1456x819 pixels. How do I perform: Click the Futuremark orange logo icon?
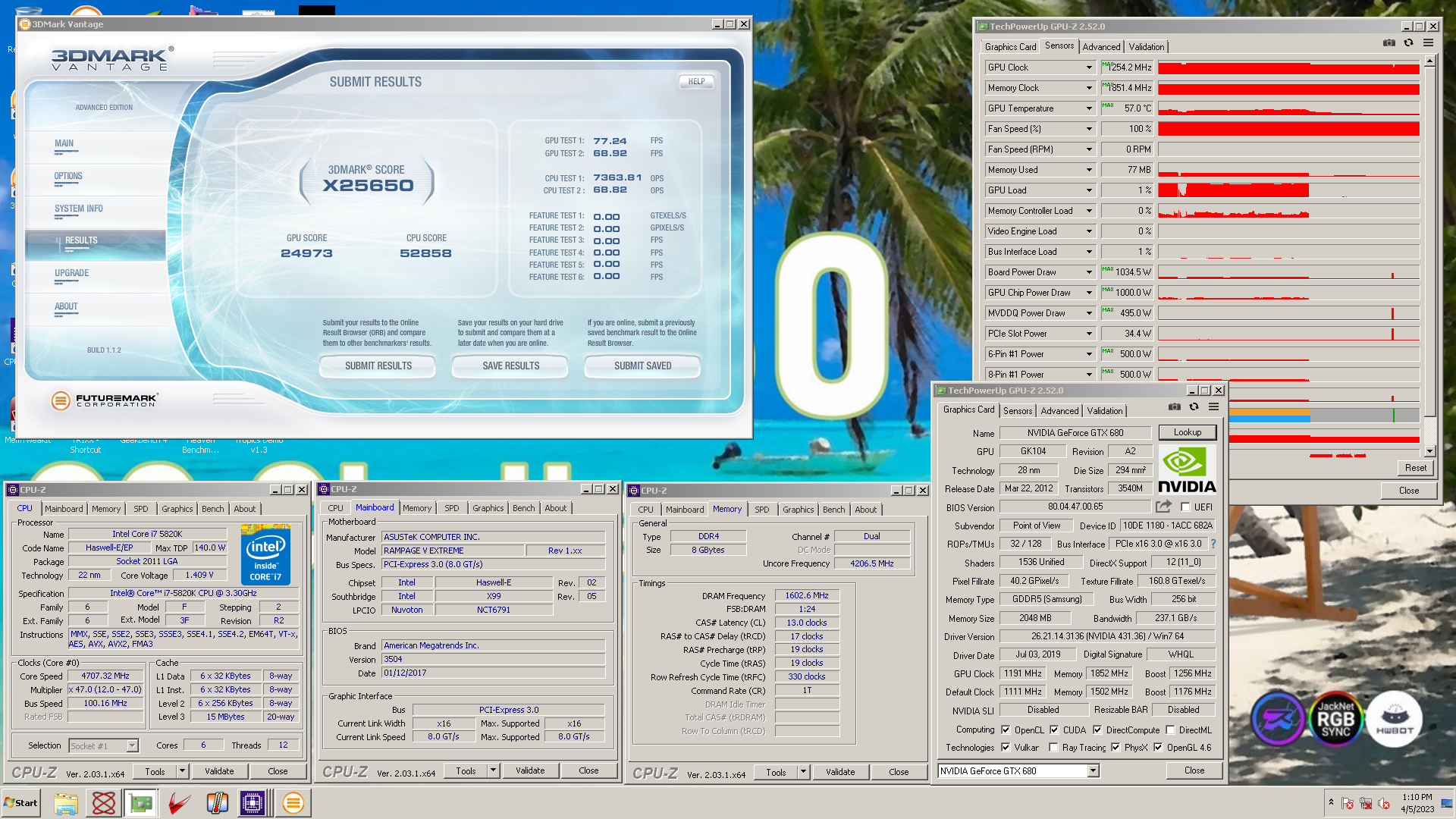tap(61, 400)
